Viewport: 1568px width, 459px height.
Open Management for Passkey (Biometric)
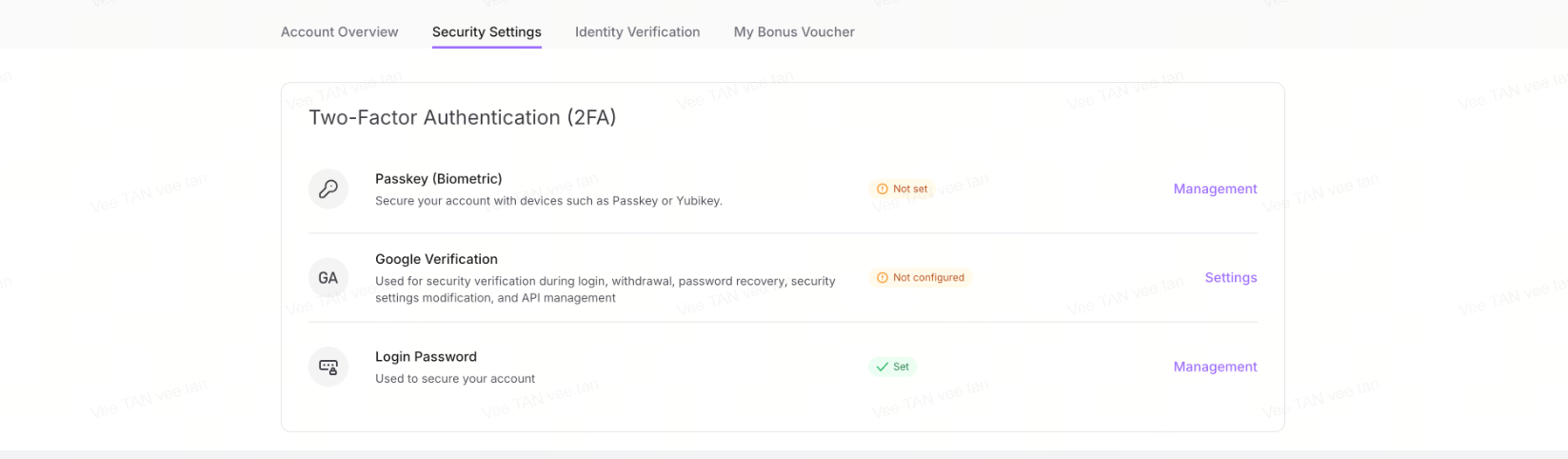tap(1215, 189)
